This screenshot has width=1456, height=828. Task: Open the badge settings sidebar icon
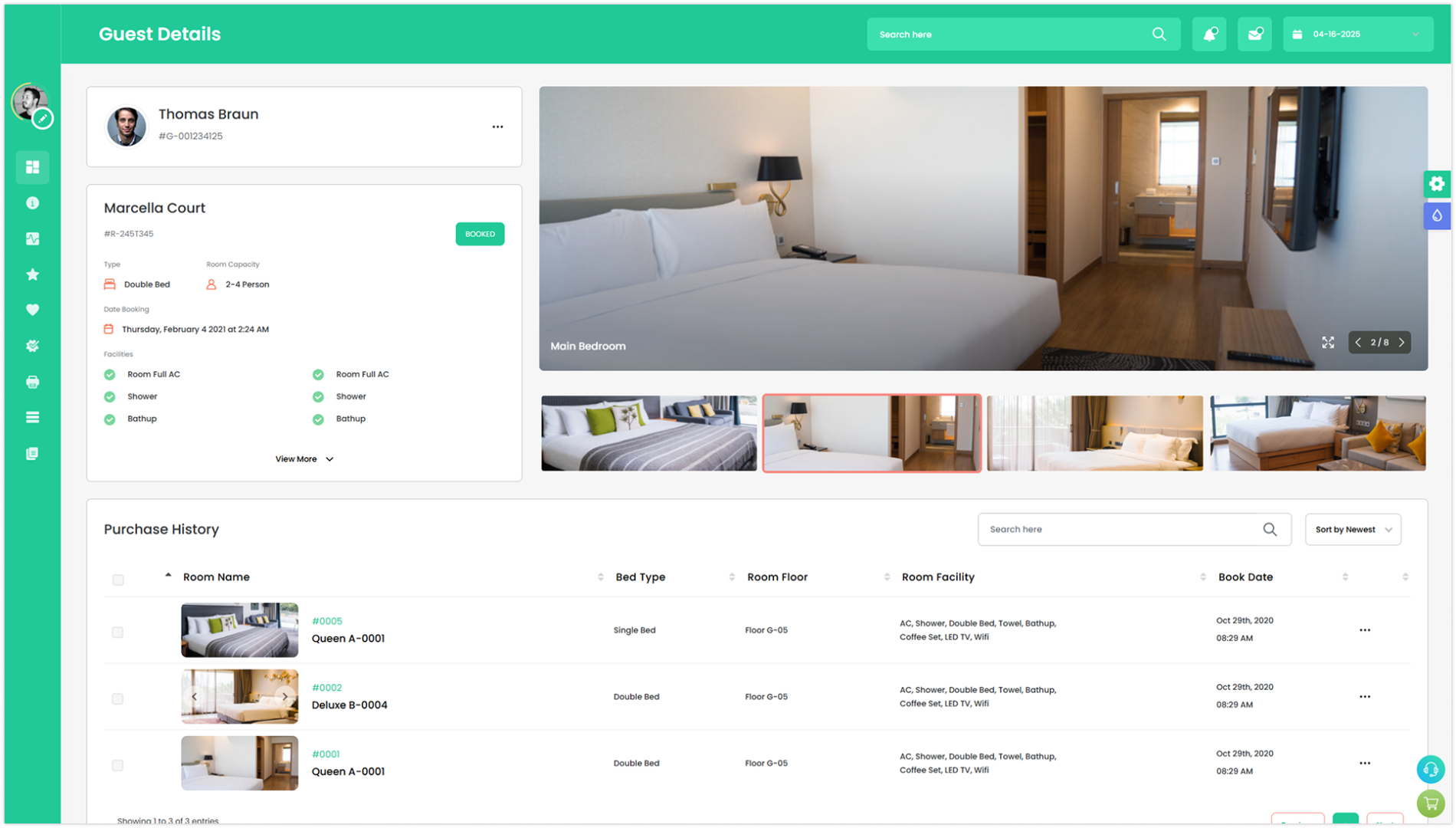coord(32,346)
